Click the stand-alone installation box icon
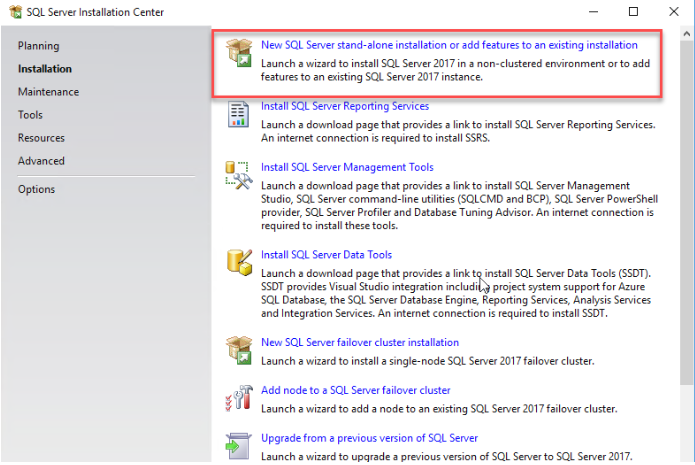The image size is (695, 465). coord(239,53)
